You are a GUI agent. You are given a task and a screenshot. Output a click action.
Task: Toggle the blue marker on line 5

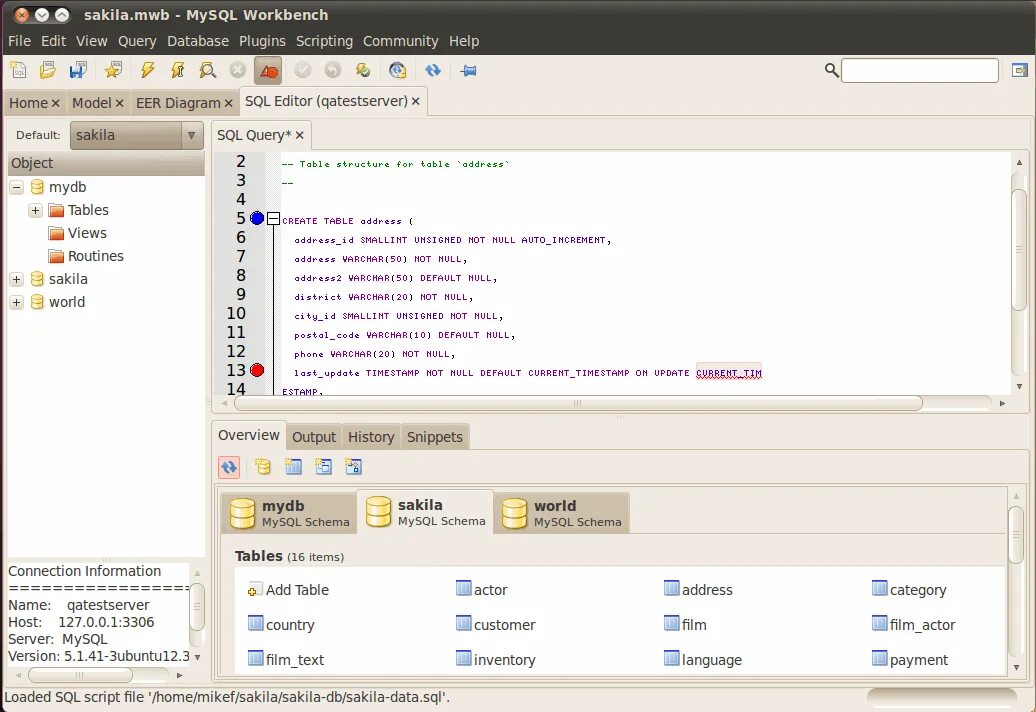pyautogui.click(x=257, y=218)
